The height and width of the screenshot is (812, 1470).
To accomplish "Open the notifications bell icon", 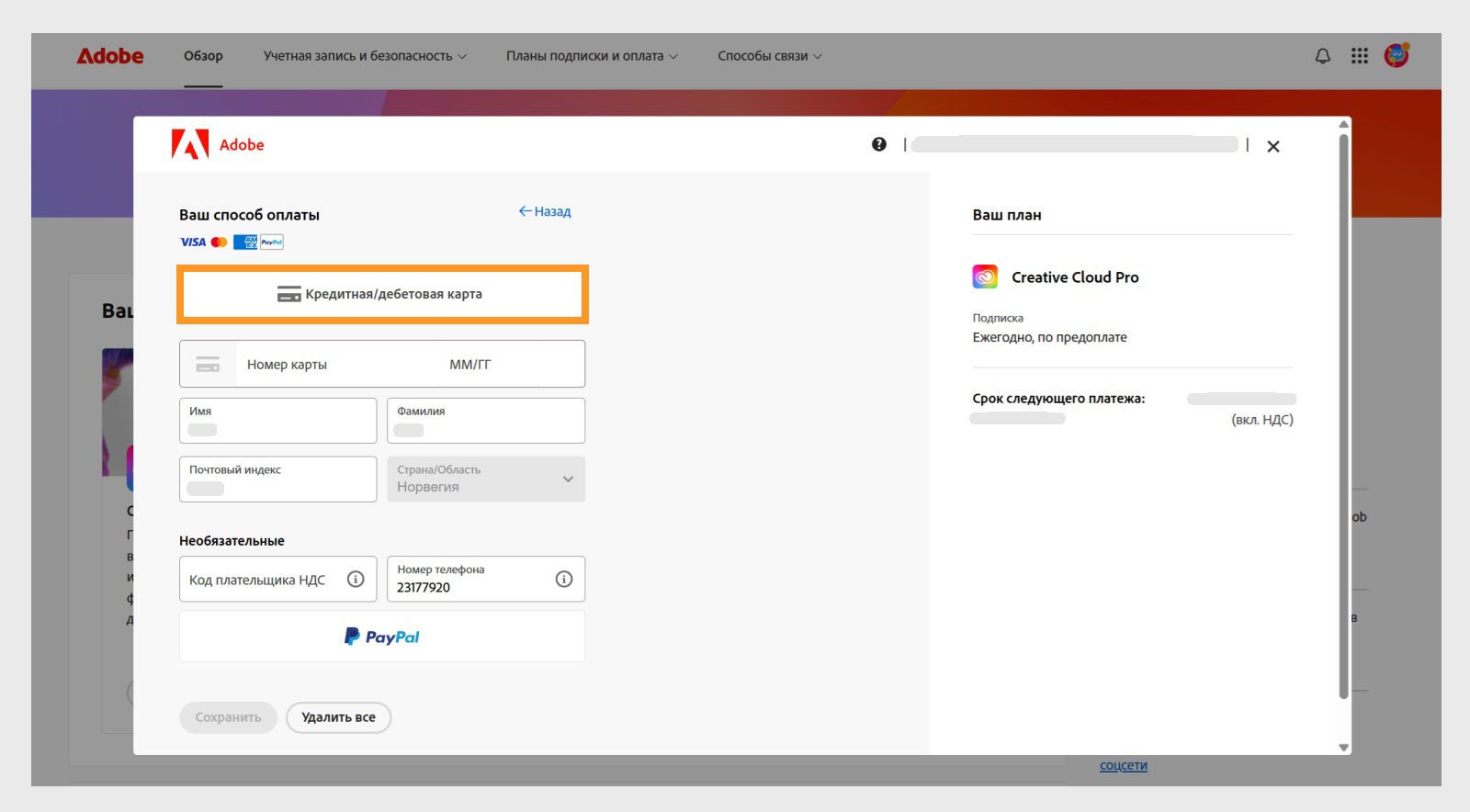I will (1323, 56).
